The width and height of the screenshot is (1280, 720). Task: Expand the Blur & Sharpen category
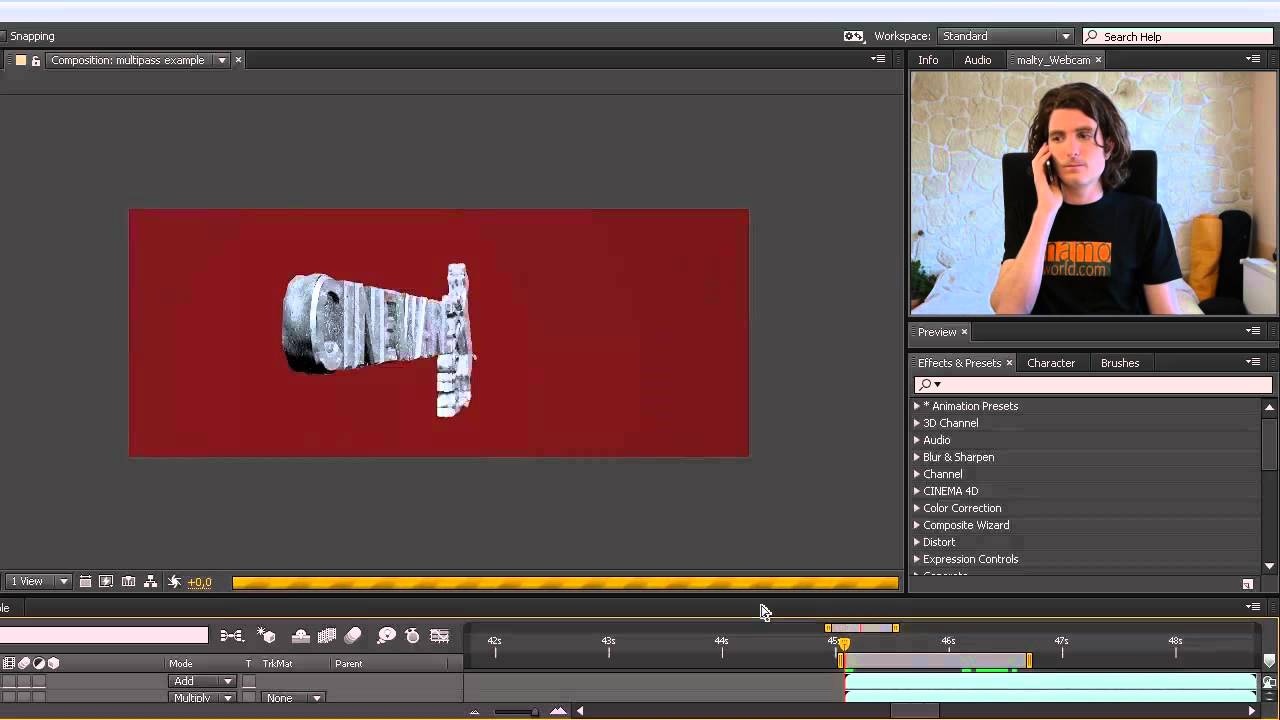[917, 457]
